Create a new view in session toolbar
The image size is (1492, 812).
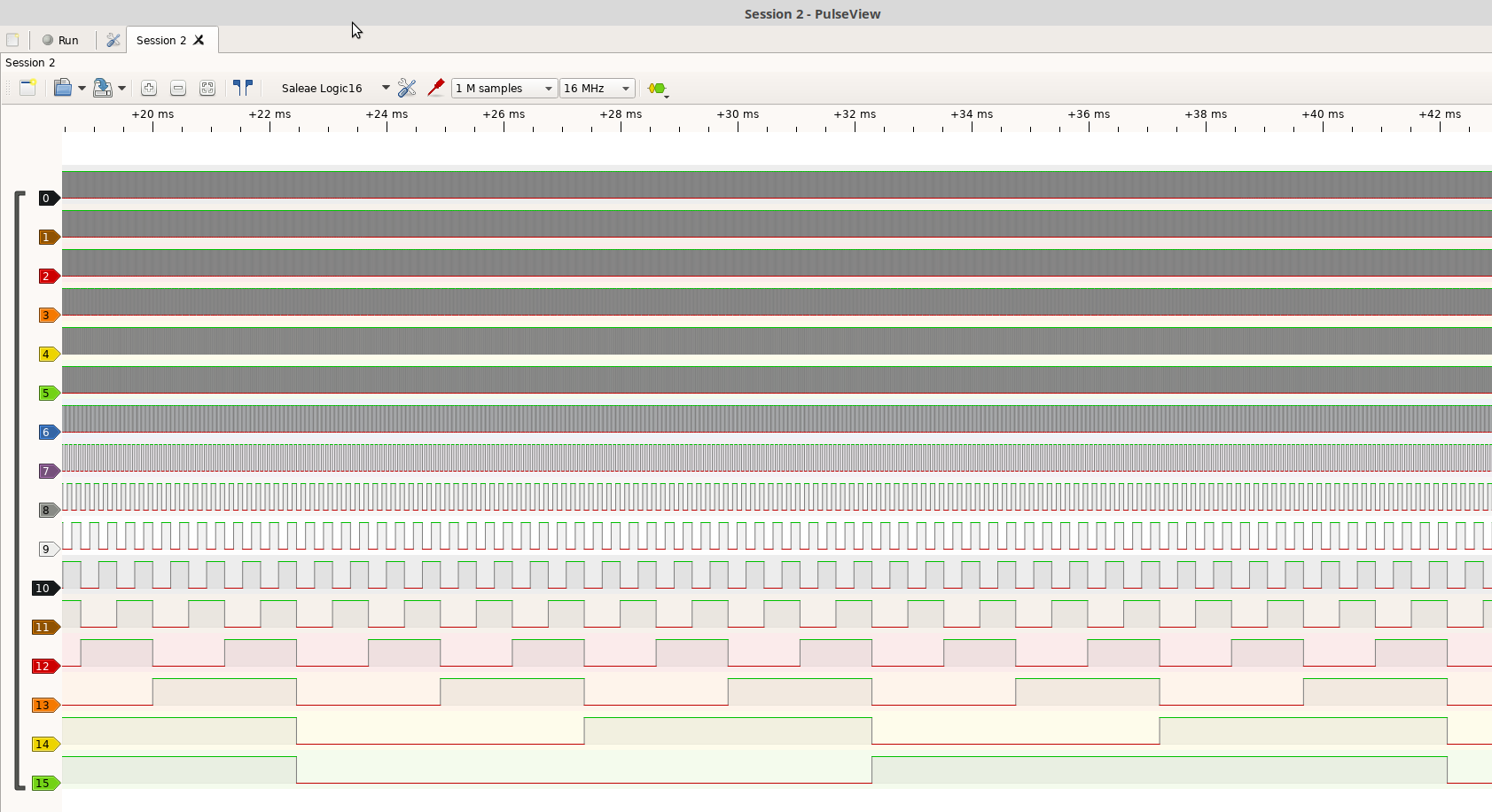(x=27, y=88)
